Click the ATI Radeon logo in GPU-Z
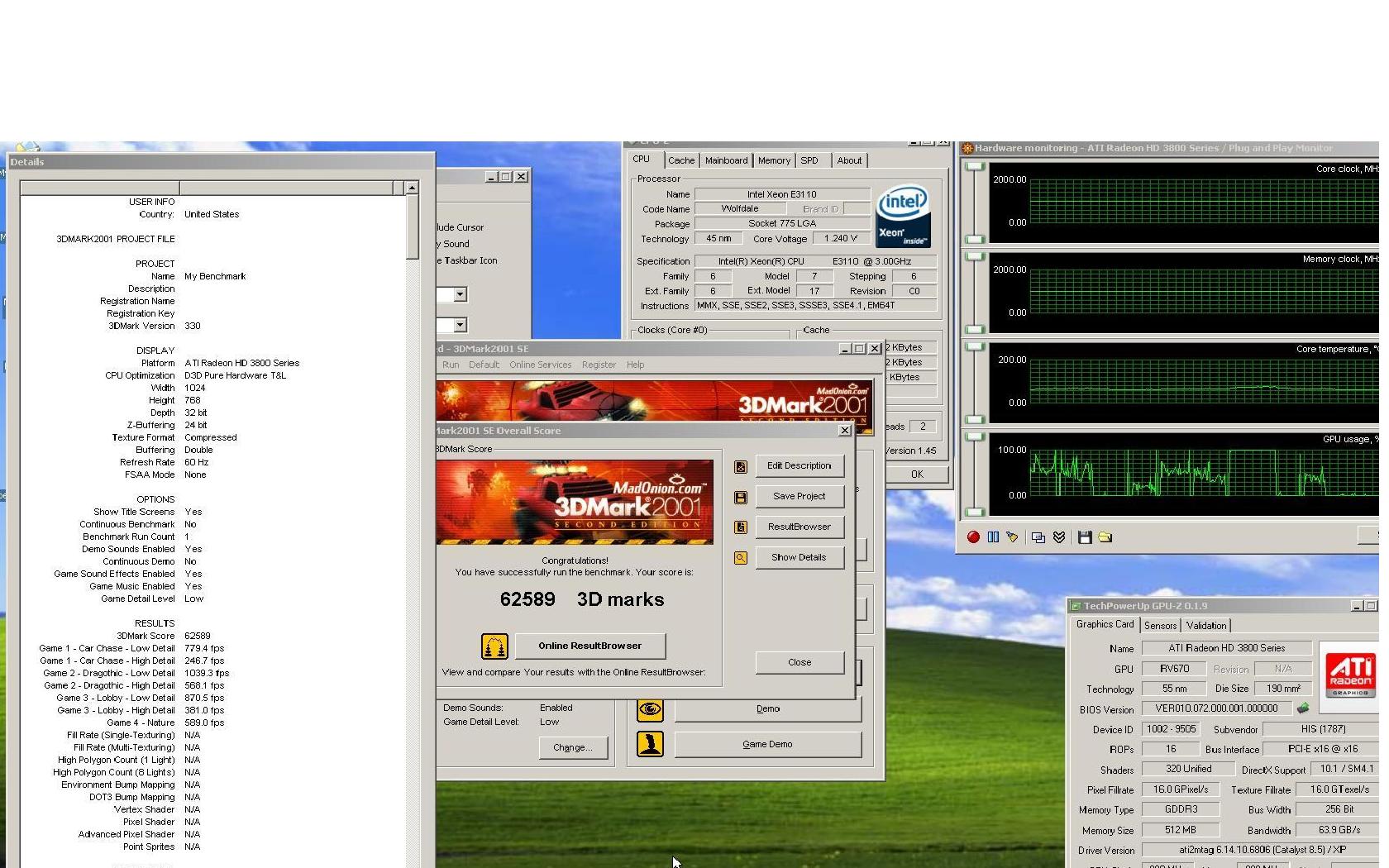The height and width of the screenshot is (868, 1389). (1350, 674)
